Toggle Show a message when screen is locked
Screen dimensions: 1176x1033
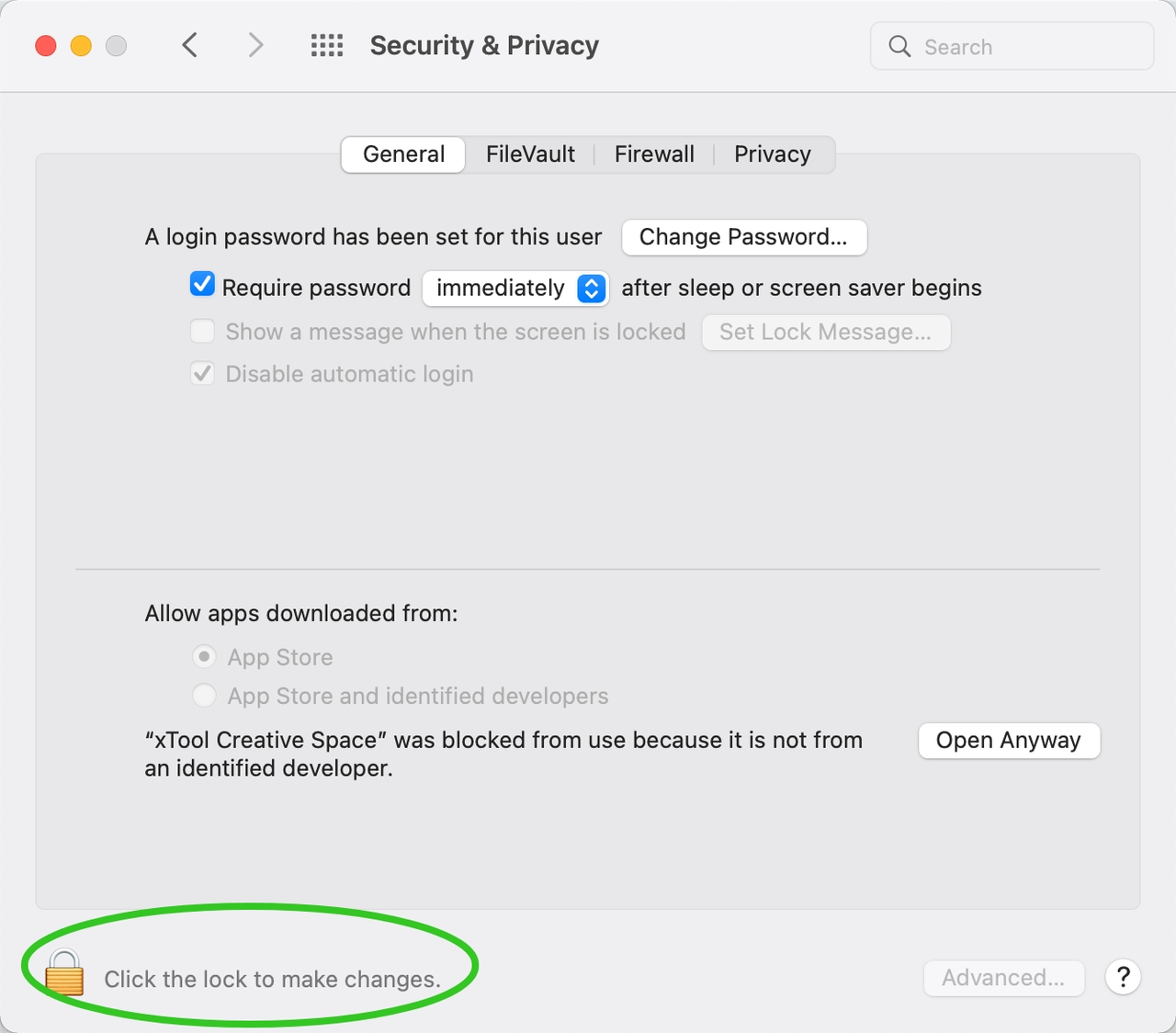coord(202,331)
